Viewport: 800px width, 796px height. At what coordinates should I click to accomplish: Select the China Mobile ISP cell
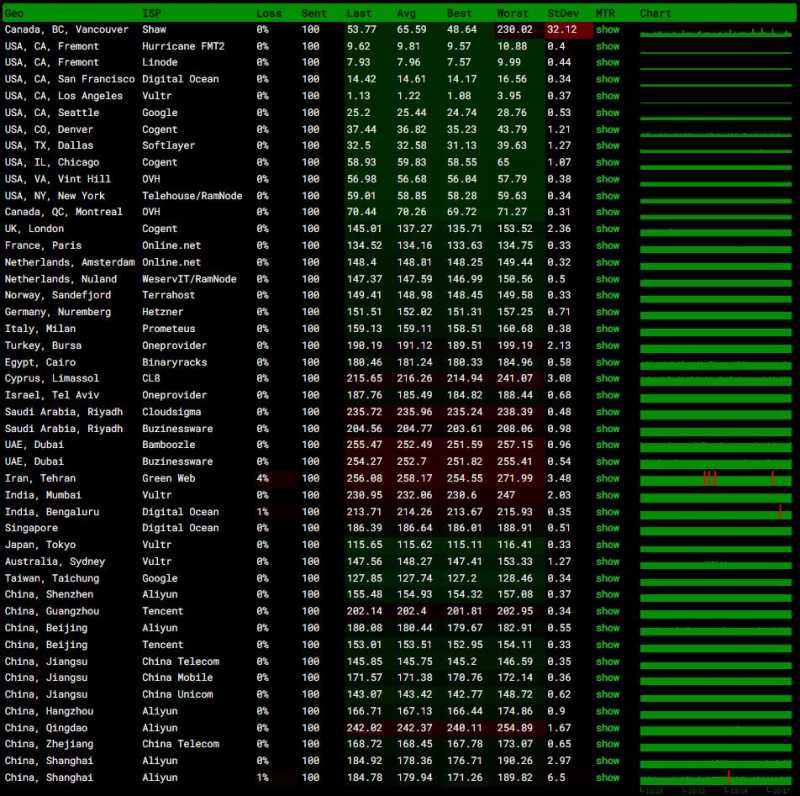pyautogui.click(x=178, y=678)
